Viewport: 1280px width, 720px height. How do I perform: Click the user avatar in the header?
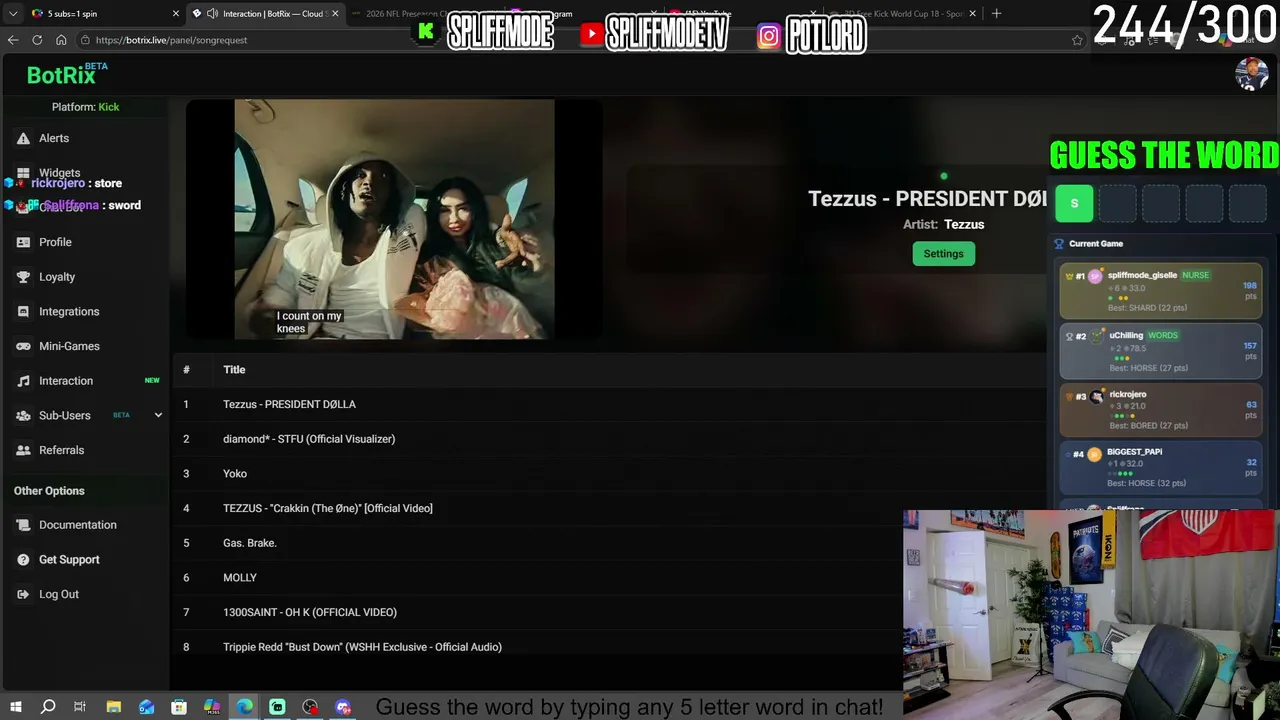tap(1251, 74)
